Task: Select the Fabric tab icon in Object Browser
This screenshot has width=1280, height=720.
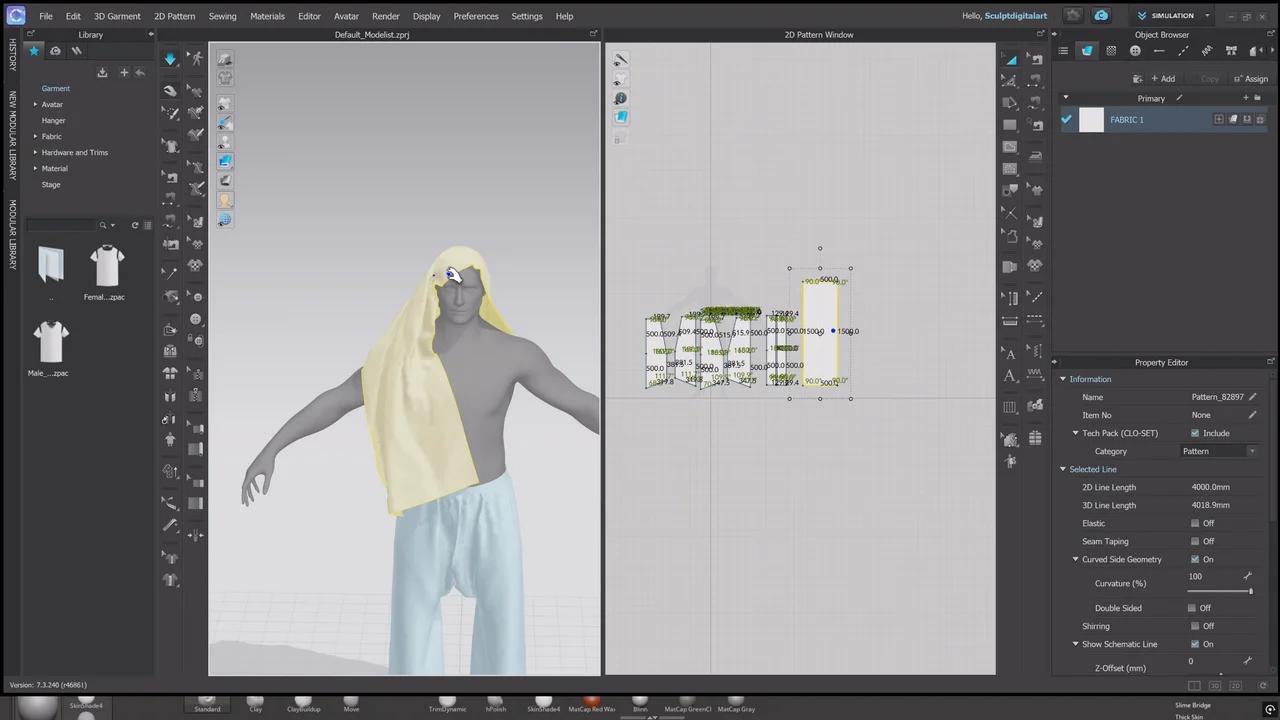Action: pyautogui.click(x=1087, y=51)
